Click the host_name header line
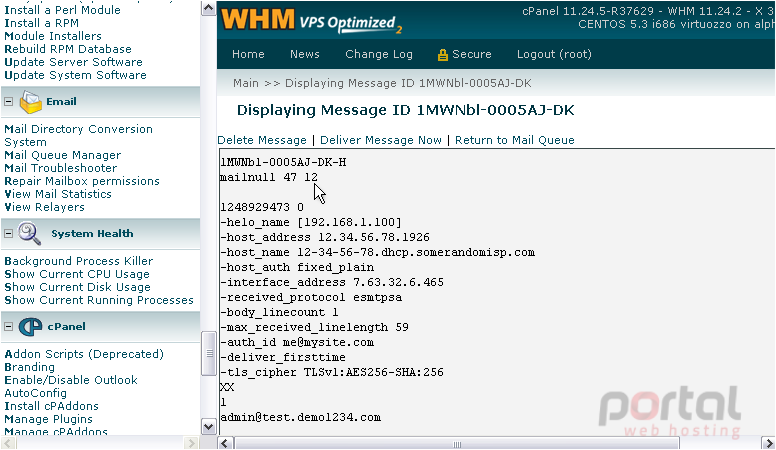776x450 pixels. (377, 252)
